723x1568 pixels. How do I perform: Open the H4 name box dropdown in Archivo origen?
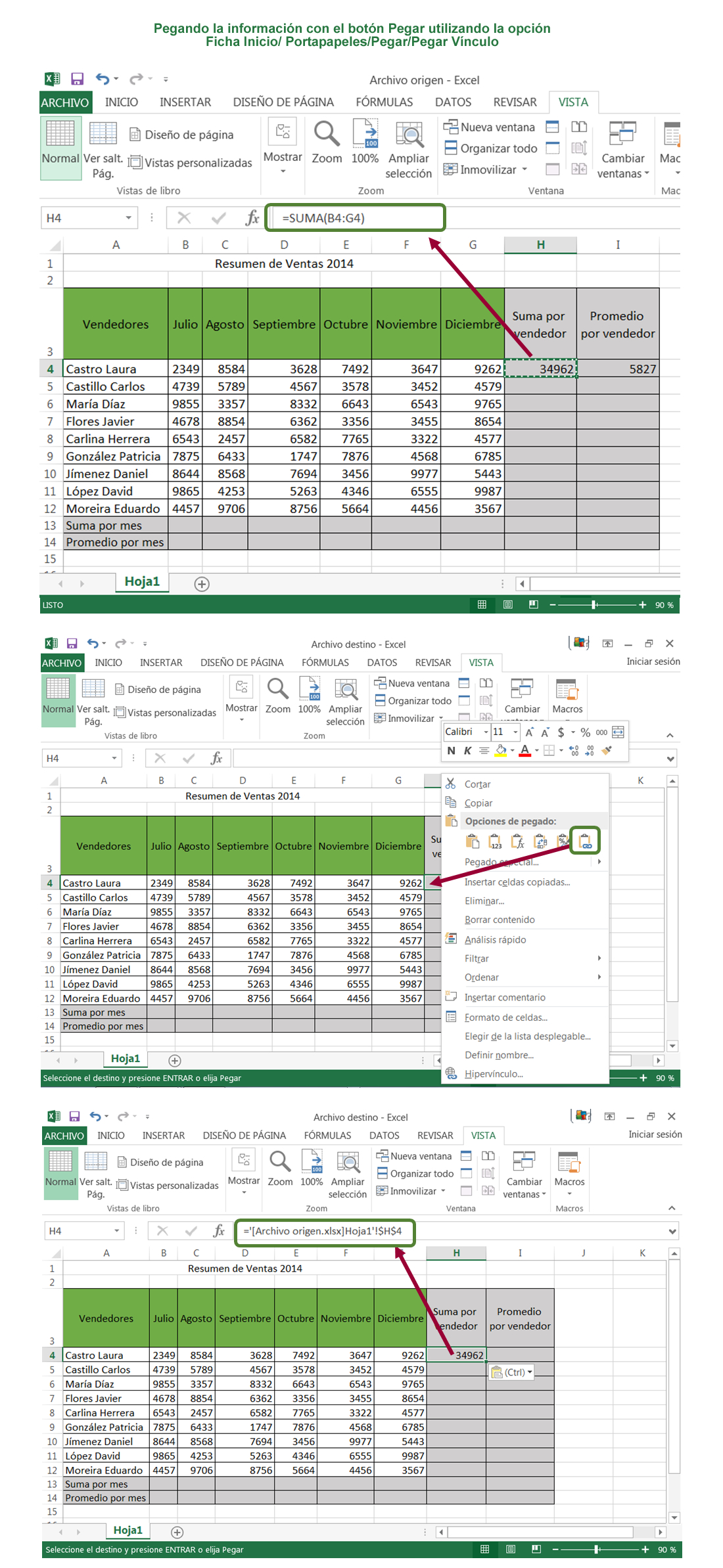[x=129, y=218]
